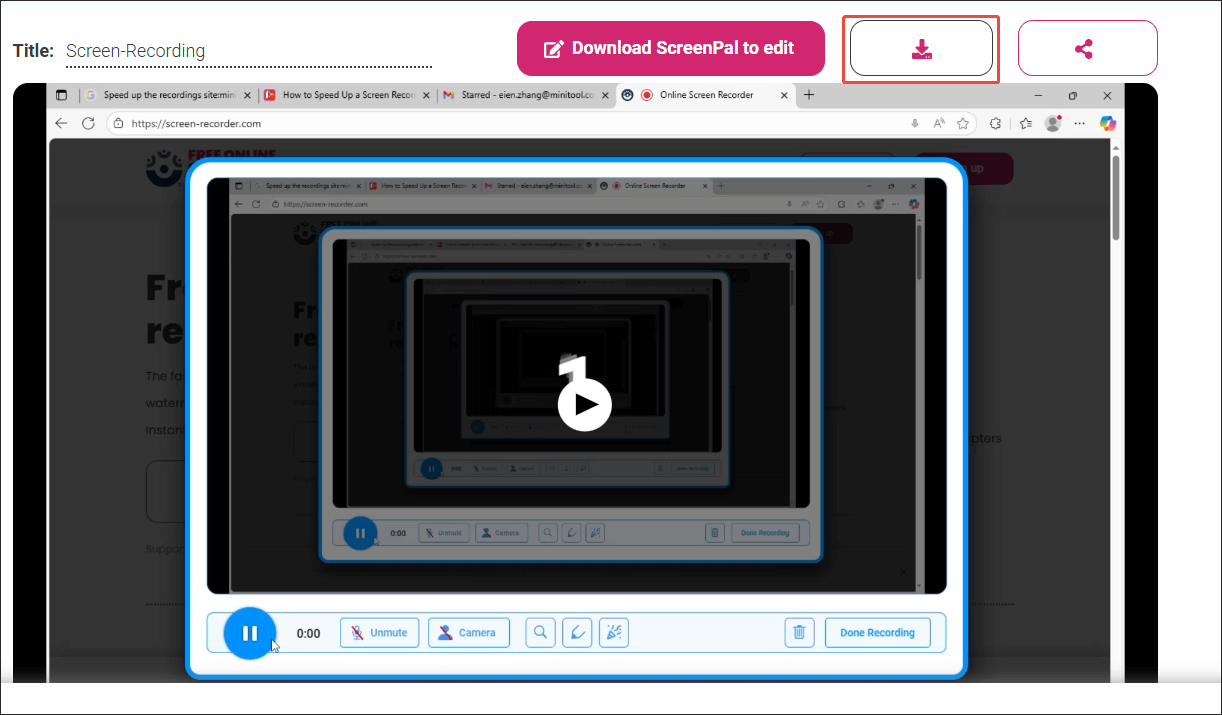Open the browser extensions icon
This screenshot has width=1222, height=715.
(x=995, y=123)
